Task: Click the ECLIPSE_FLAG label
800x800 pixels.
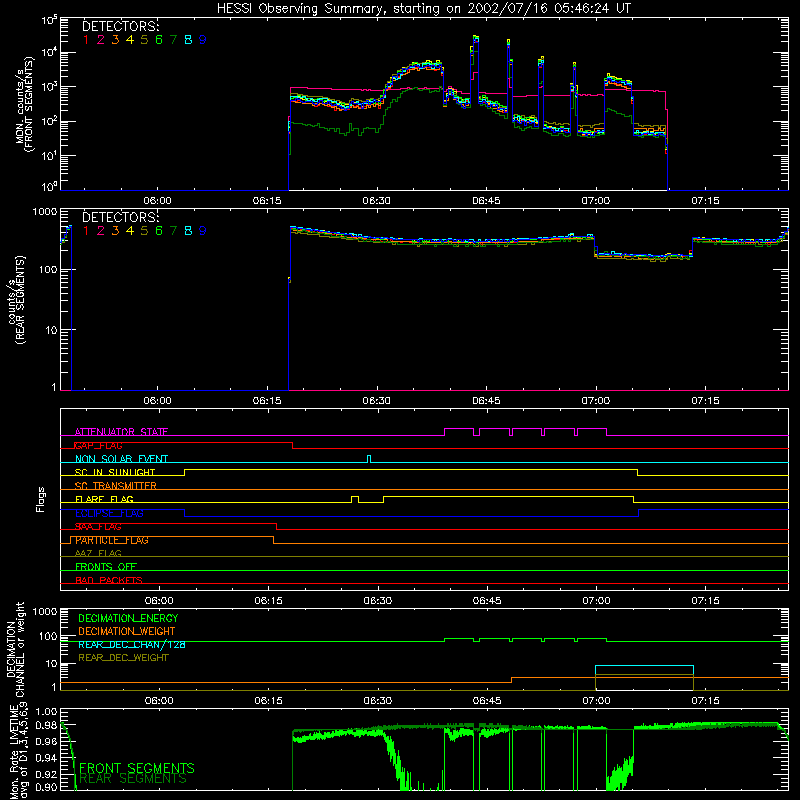Action: click(x=109, y=513)
